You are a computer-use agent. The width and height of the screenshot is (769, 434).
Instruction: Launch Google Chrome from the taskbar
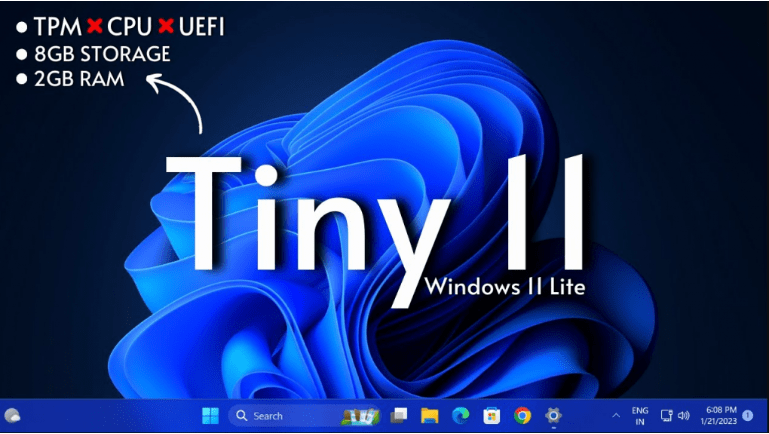[522, 416]
